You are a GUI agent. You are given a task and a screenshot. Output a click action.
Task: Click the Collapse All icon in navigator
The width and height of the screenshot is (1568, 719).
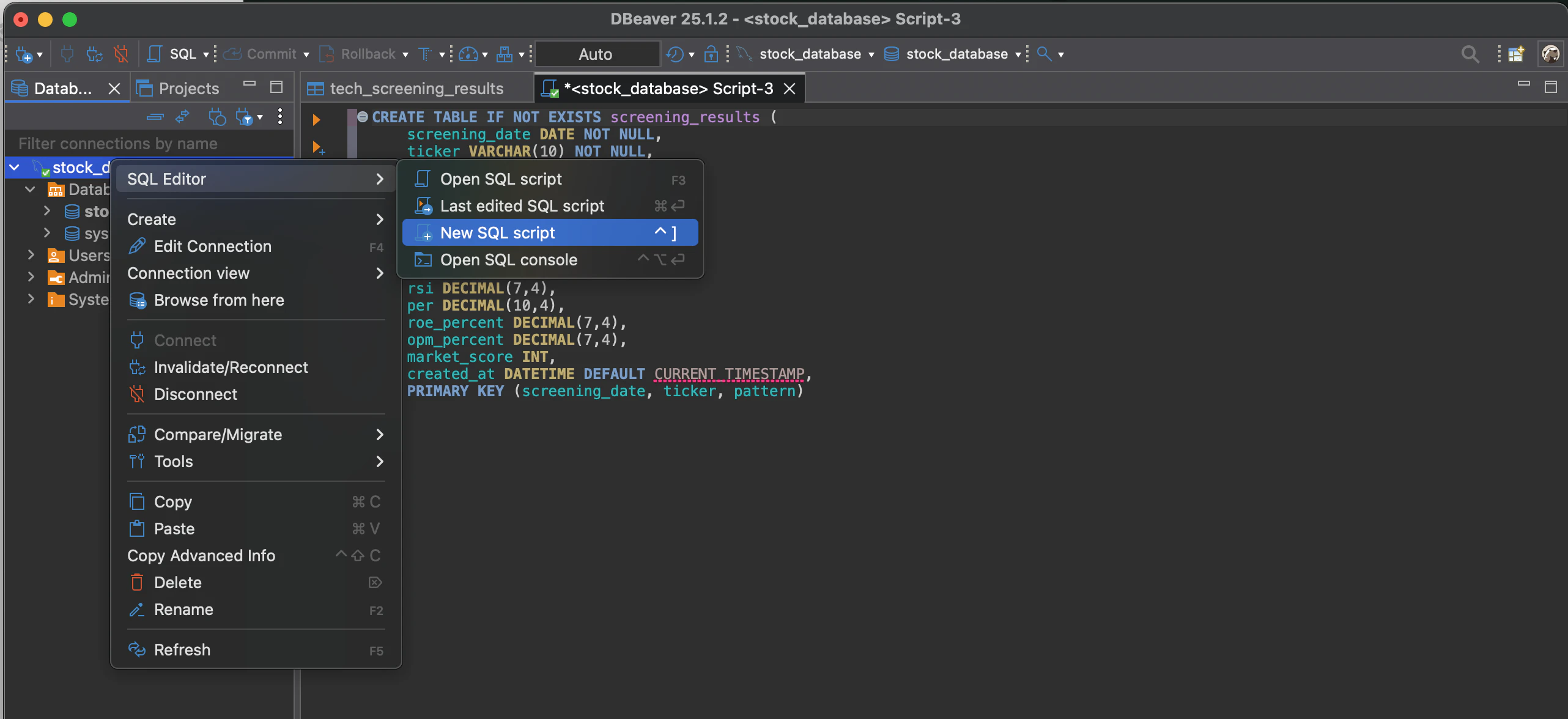point(155,117)
